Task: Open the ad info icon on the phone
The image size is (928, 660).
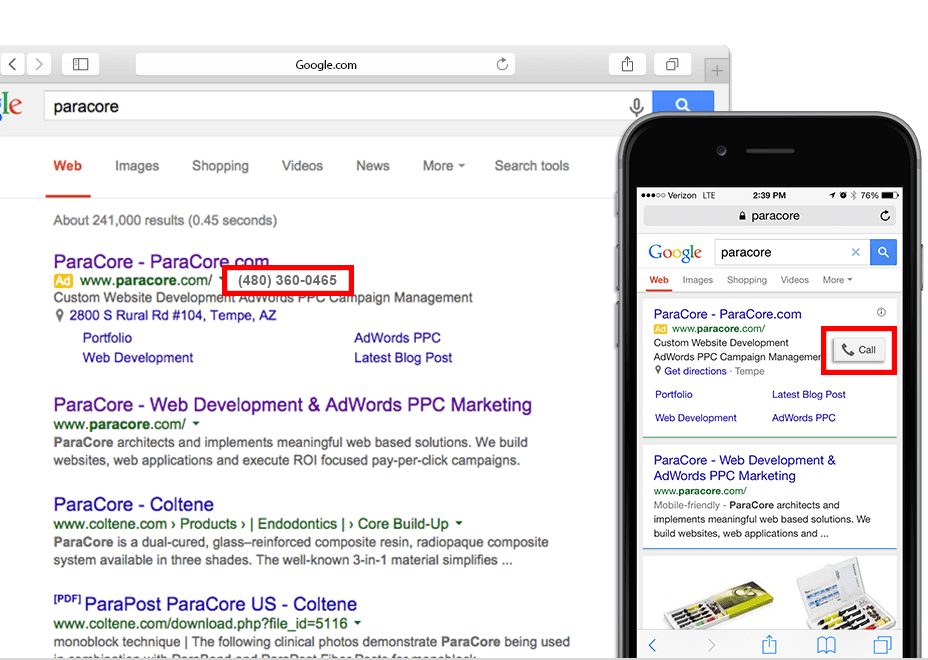Action: (x=881, y=312)
